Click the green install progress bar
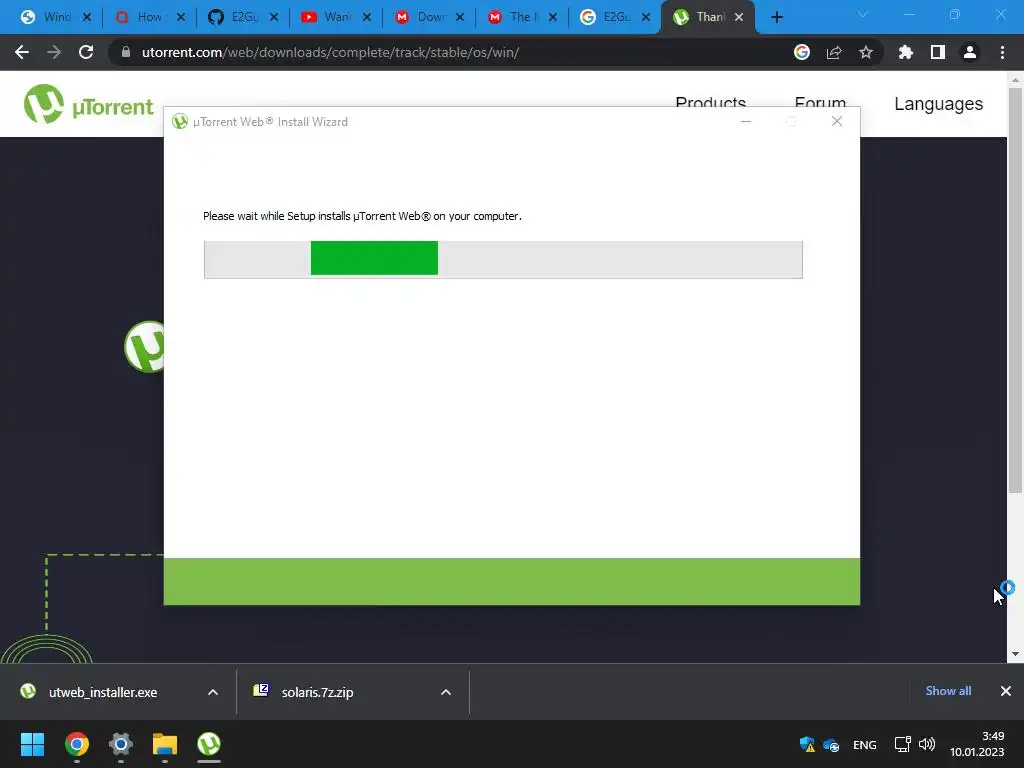 coord(374,258)
